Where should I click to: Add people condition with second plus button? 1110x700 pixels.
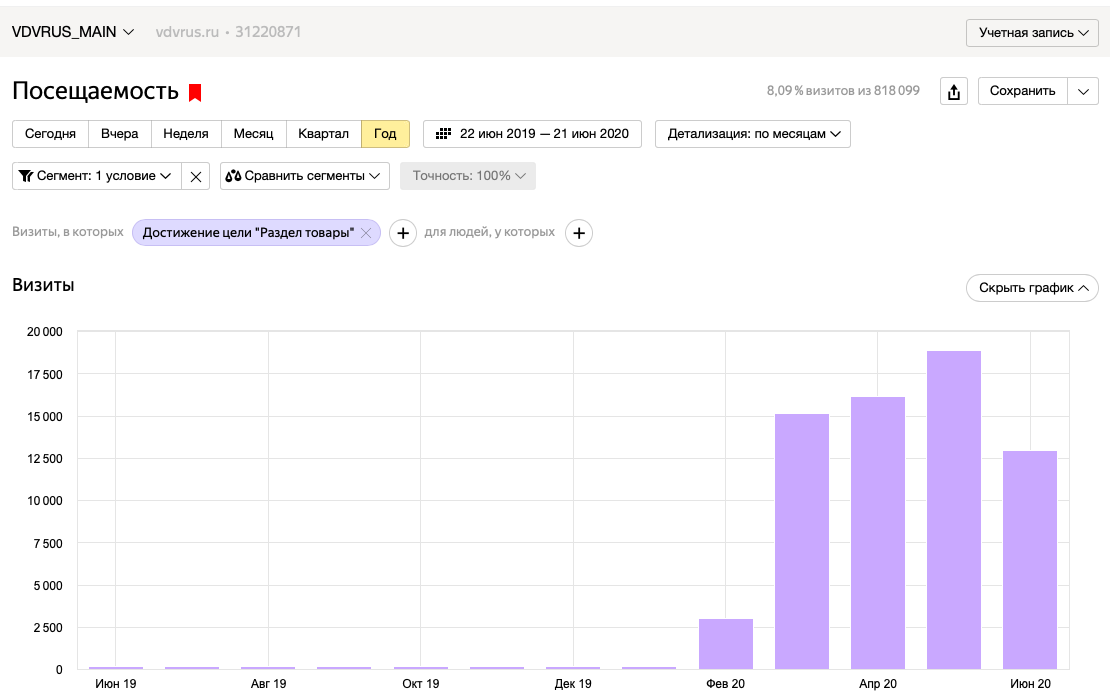point(578,233)
